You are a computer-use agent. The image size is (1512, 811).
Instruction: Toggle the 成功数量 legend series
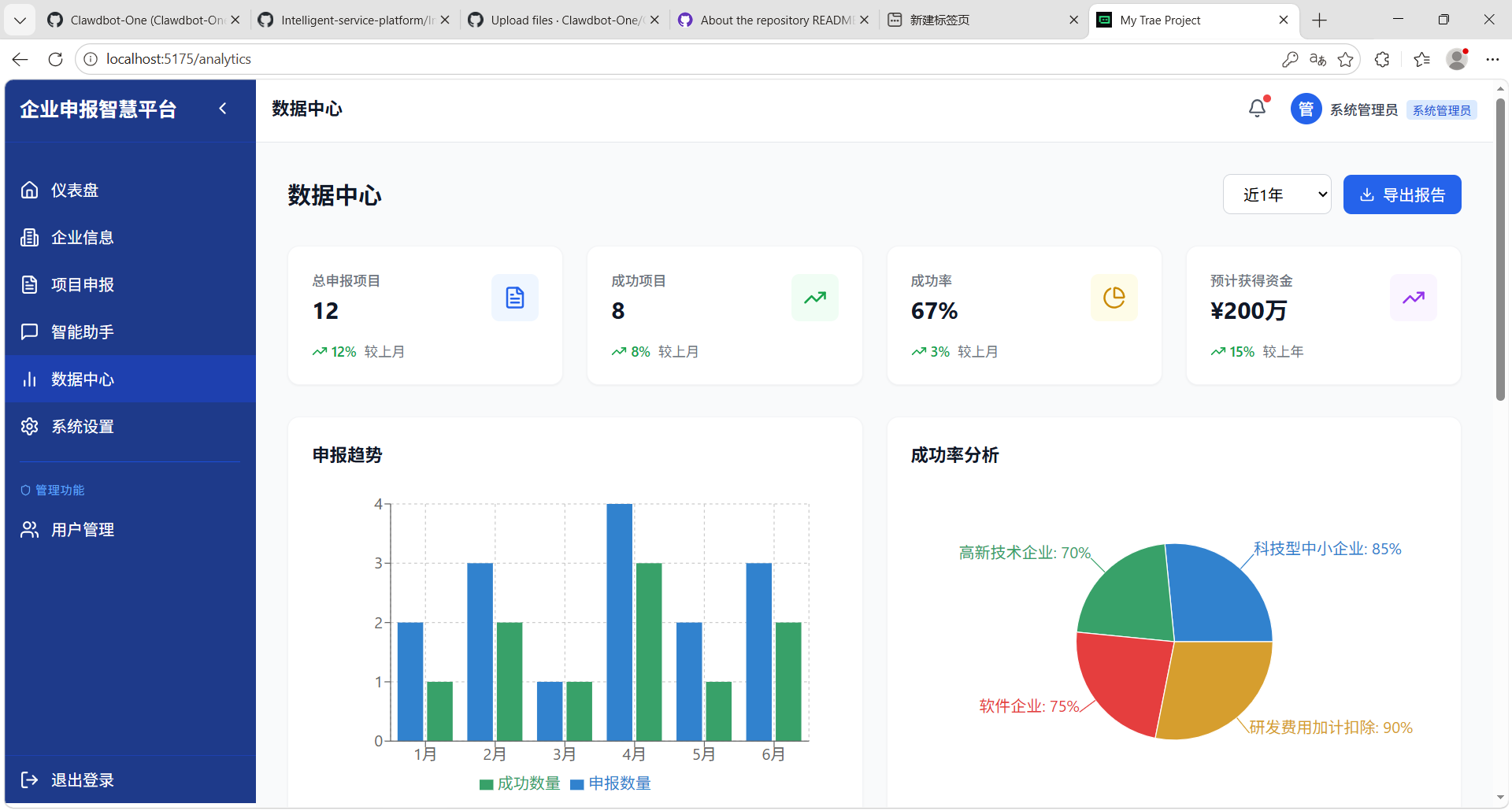520,783
